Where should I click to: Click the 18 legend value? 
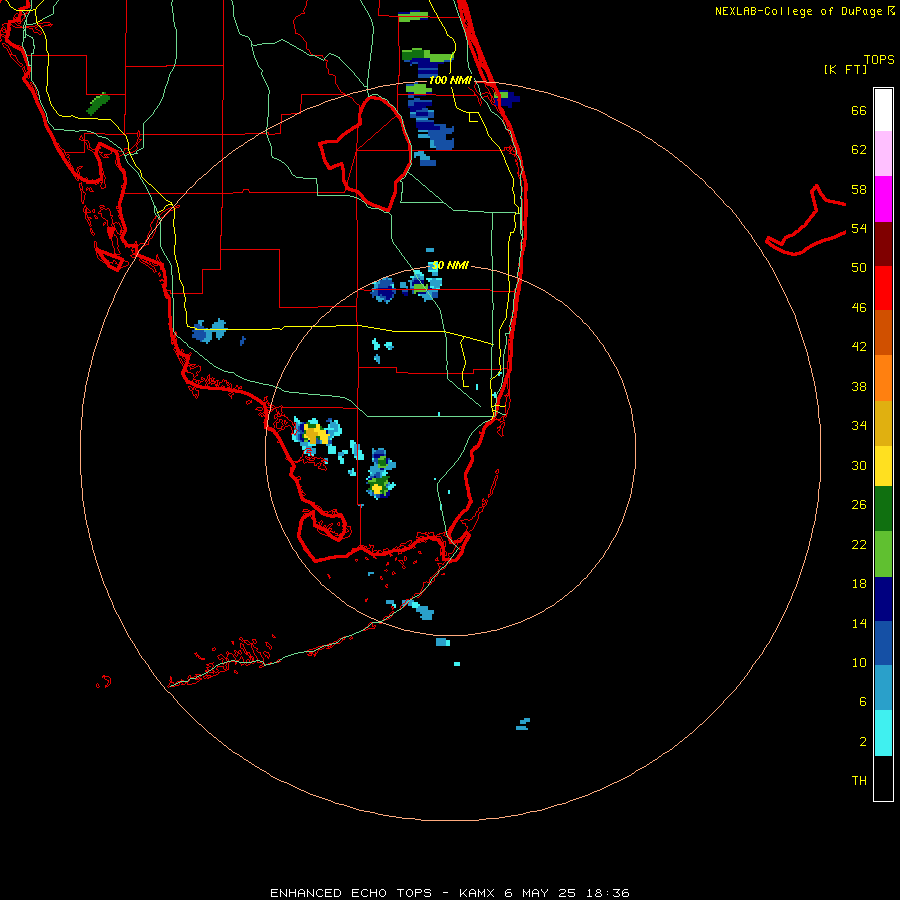click(859, 584)
